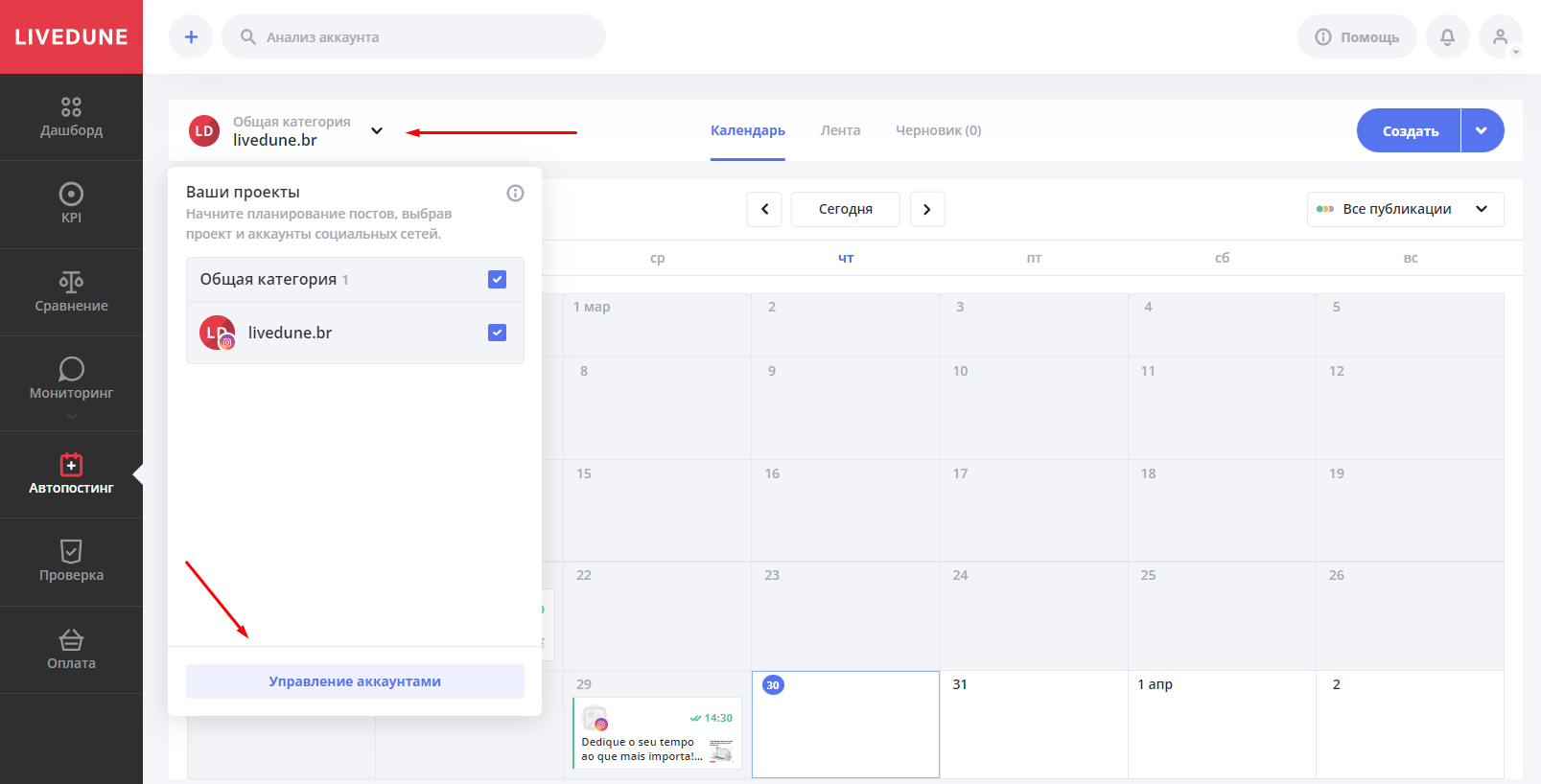
Task: Open the user profile menu
Action: (1501, 36)
